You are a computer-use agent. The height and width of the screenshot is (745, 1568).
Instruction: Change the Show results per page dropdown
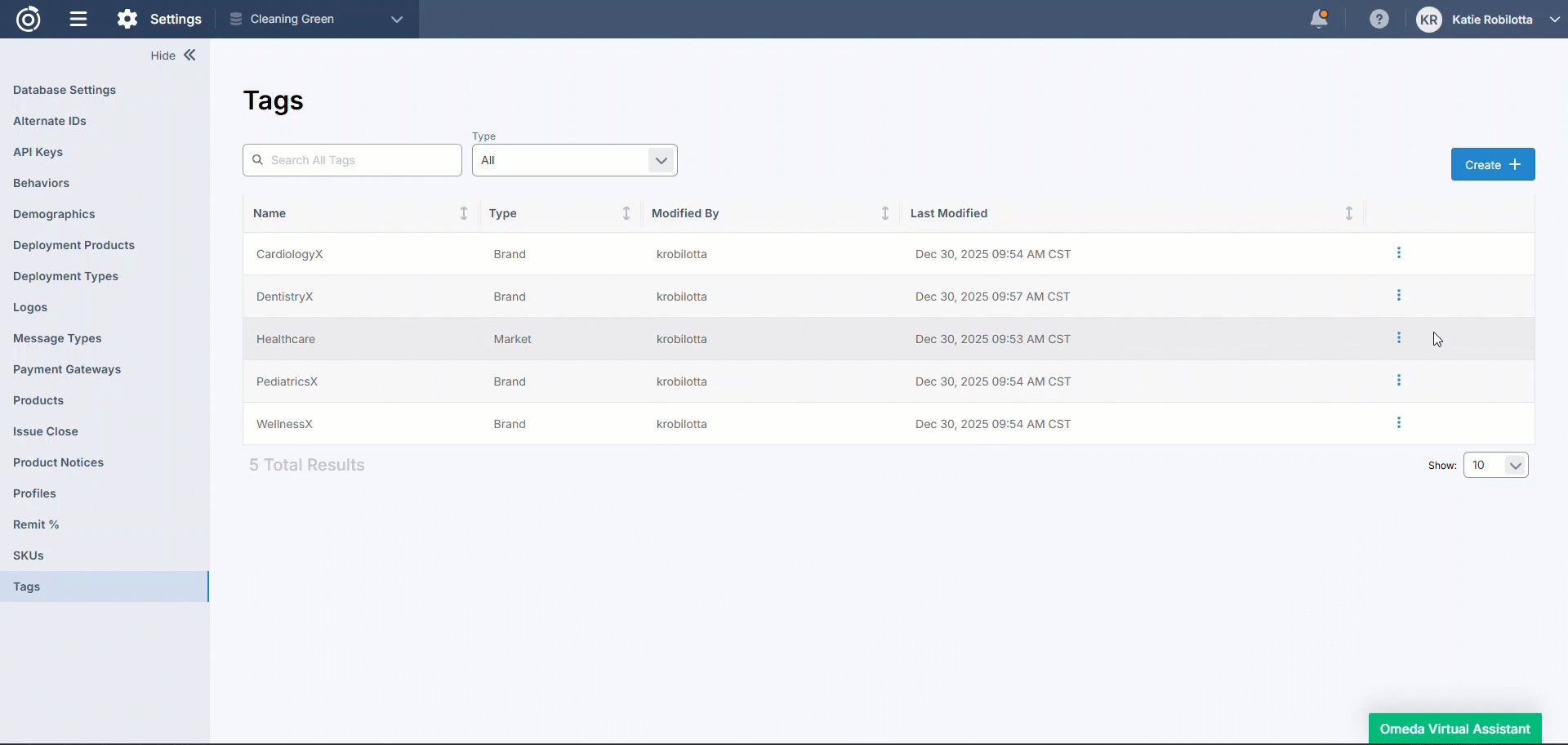(x=1494, y=465)
